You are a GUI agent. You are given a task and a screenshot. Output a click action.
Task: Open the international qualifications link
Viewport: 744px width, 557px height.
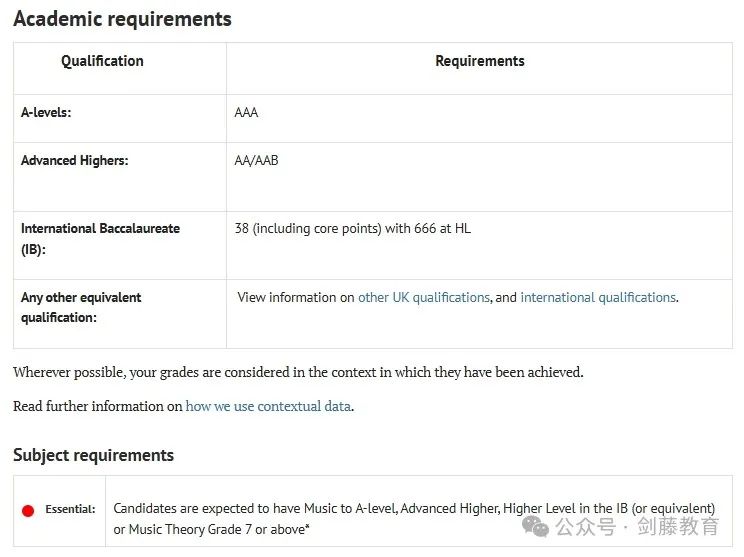pos(598,297)
